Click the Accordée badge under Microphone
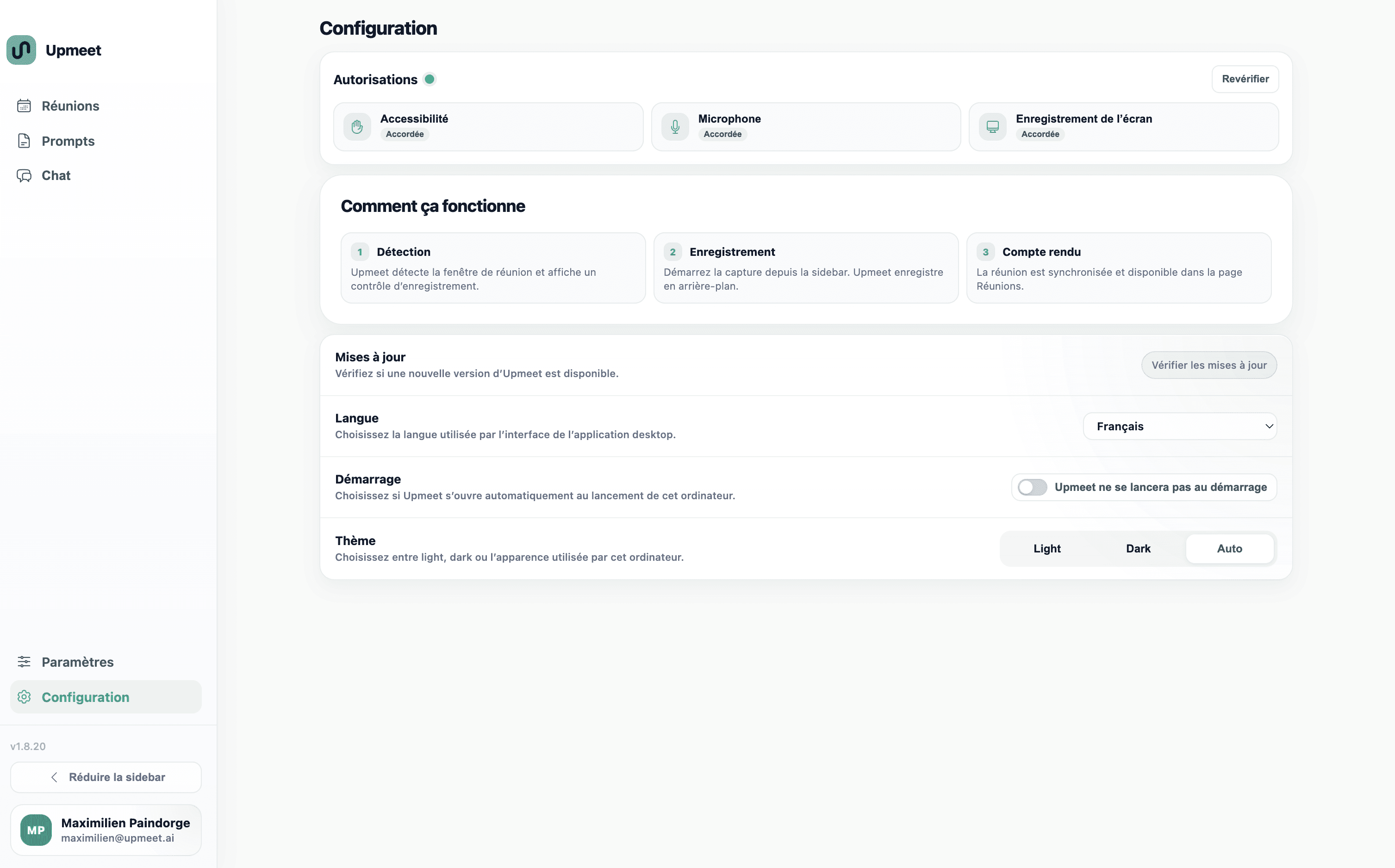 (x=722, y=134)
